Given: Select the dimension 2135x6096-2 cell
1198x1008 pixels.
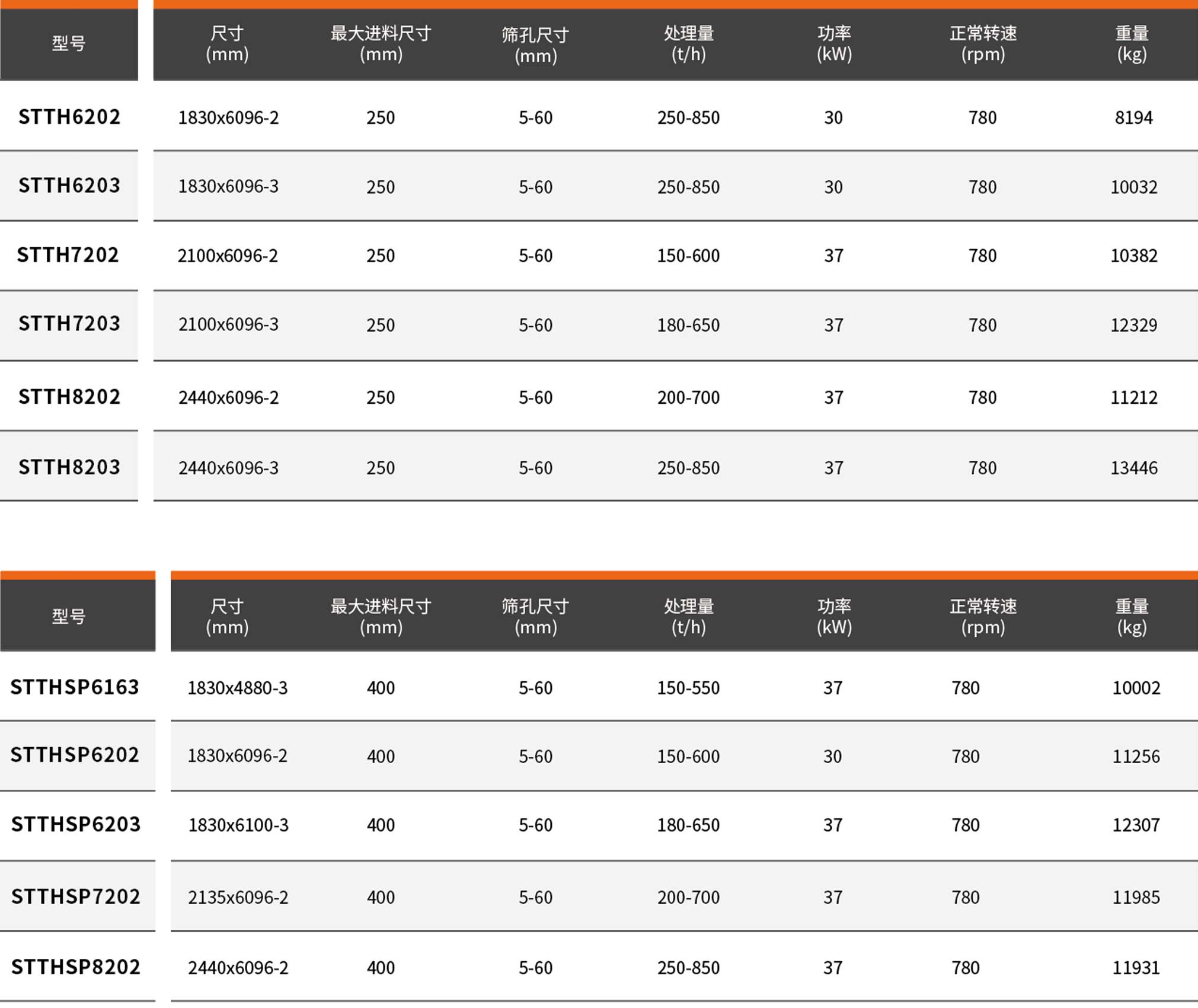Looking at the screenshot, I should tap(238, 897).
